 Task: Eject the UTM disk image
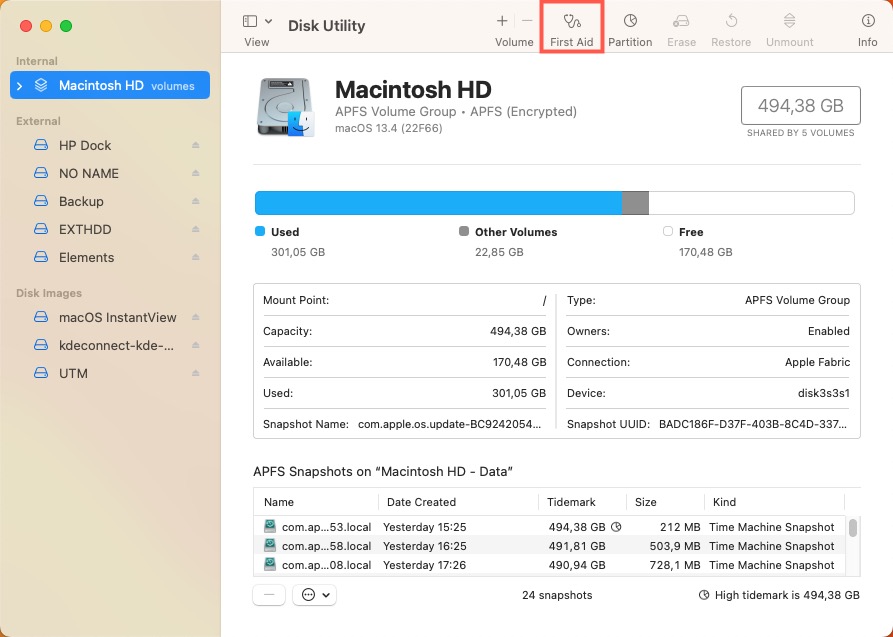pyautogui.click(x=196, y=374)
